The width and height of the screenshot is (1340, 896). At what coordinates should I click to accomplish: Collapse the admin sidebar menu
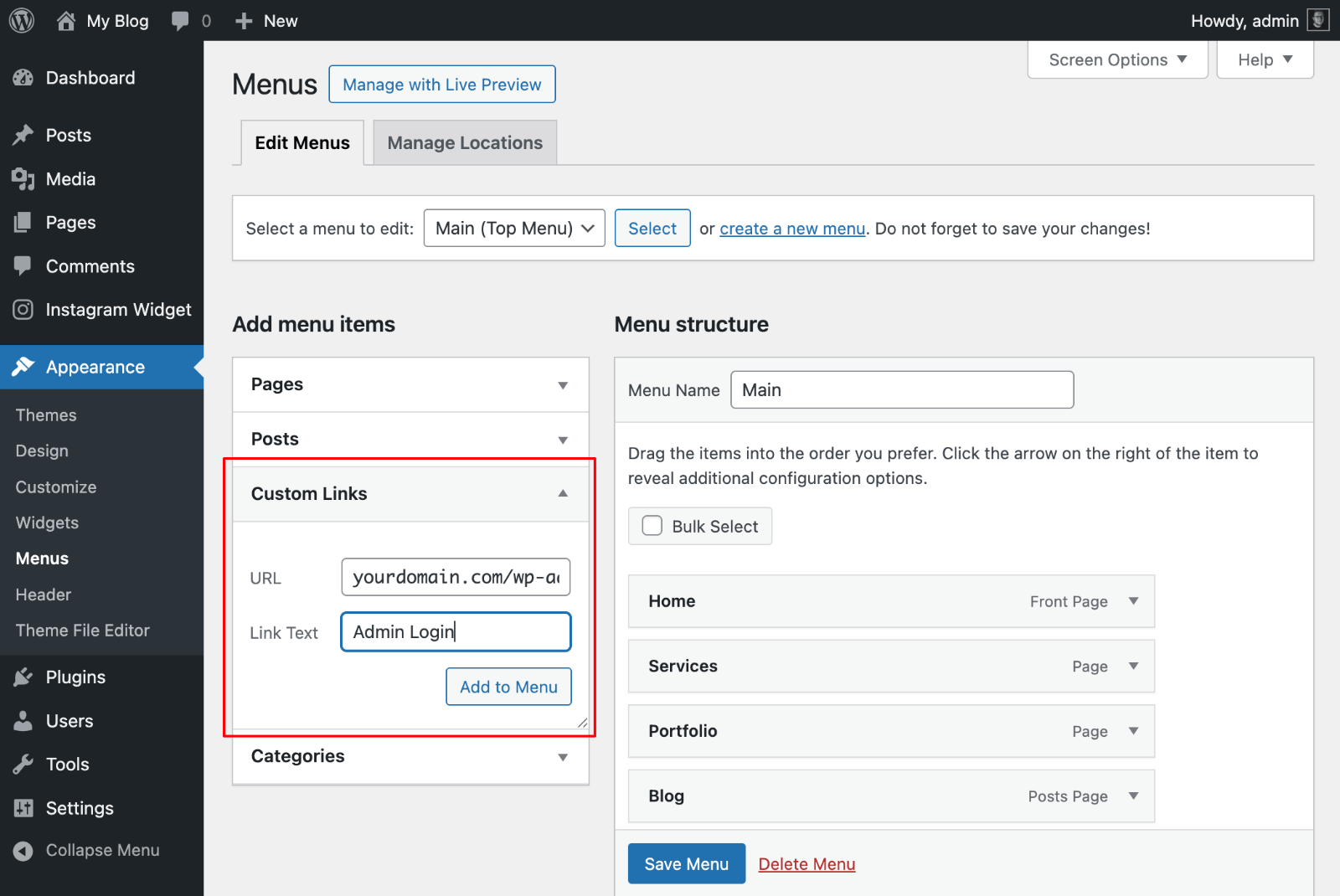pyautogui.click(x=102, y=850)
